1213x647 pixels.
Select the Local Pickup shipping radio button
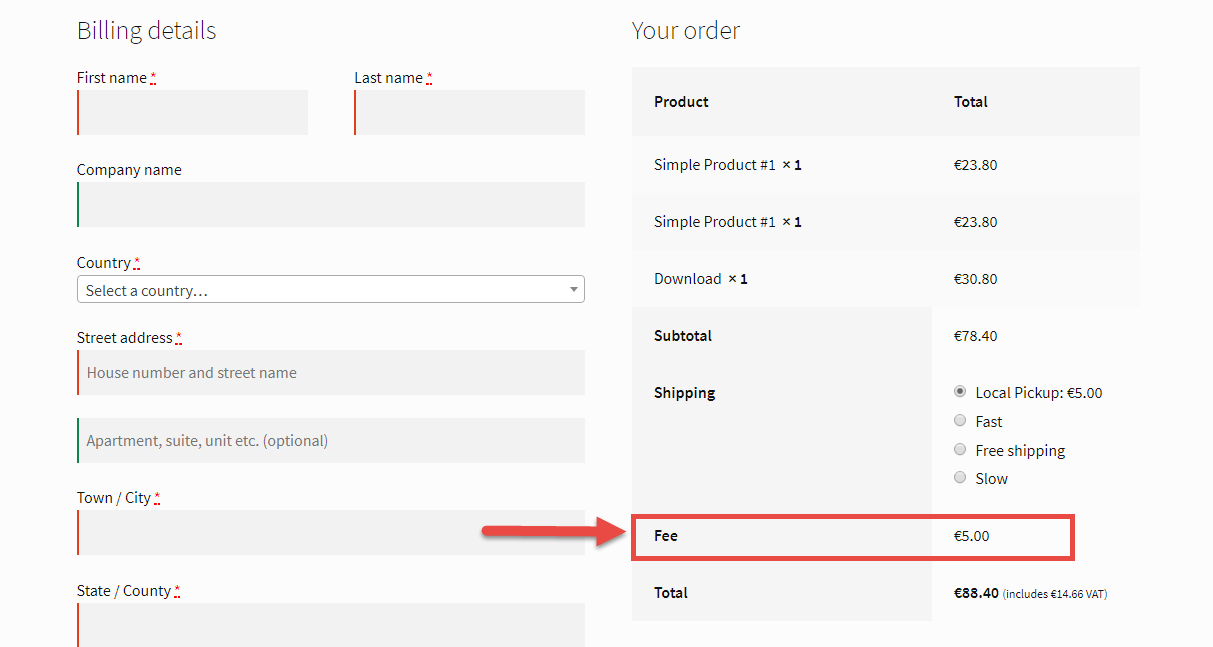961,392
